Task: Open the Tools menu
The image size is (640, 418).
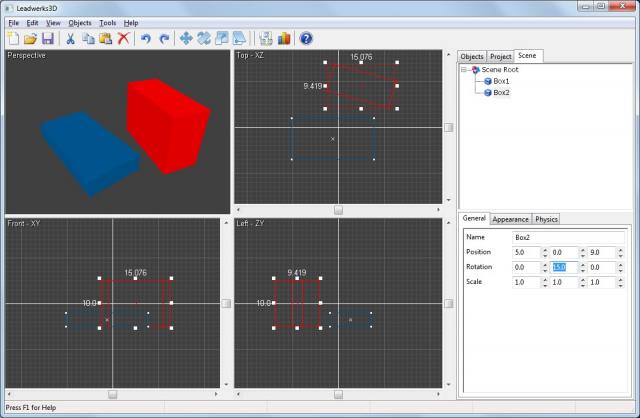Action: [x=107, y=22]
